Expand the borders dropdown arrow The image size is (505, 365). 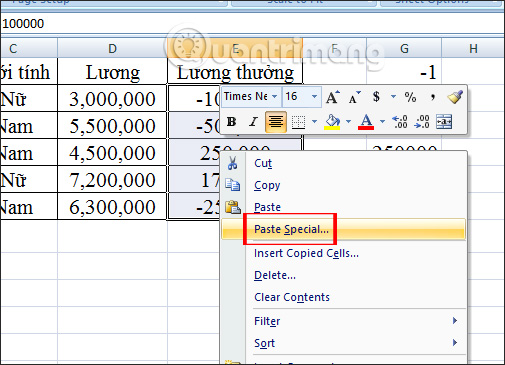tap(314, 122)
